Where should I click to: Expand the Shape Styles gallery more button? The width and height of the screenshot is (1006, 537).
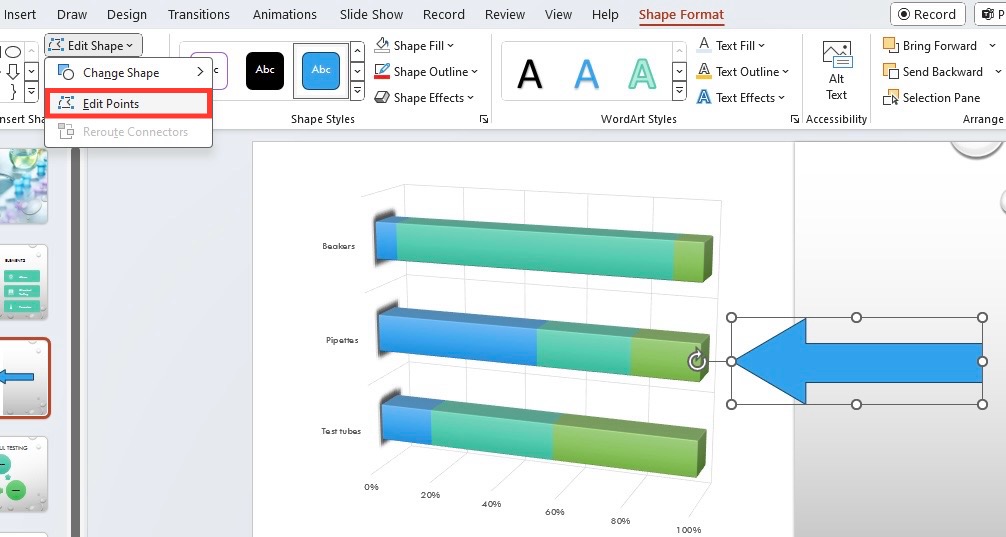357,91
